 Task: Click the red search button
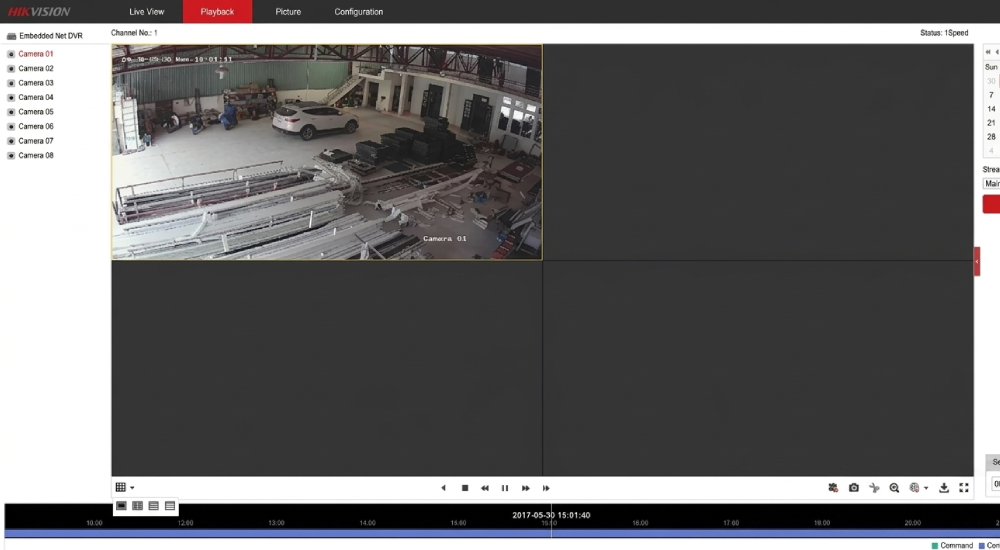[x=992, y=204]
